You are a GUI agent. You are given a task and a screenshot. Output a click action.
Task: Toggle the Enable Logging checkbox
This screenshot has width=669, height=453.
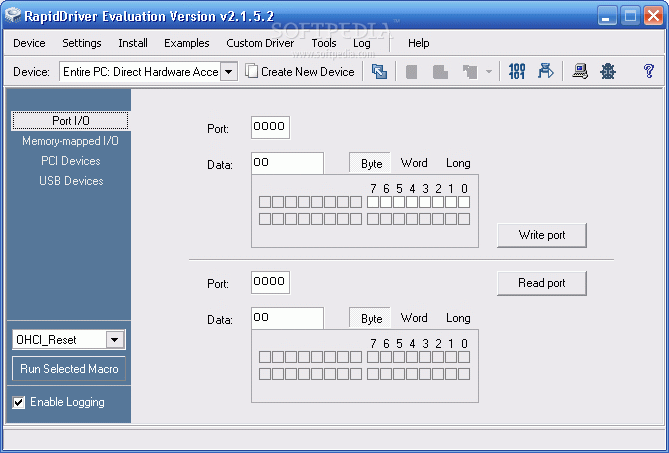[x=18, y=402]
